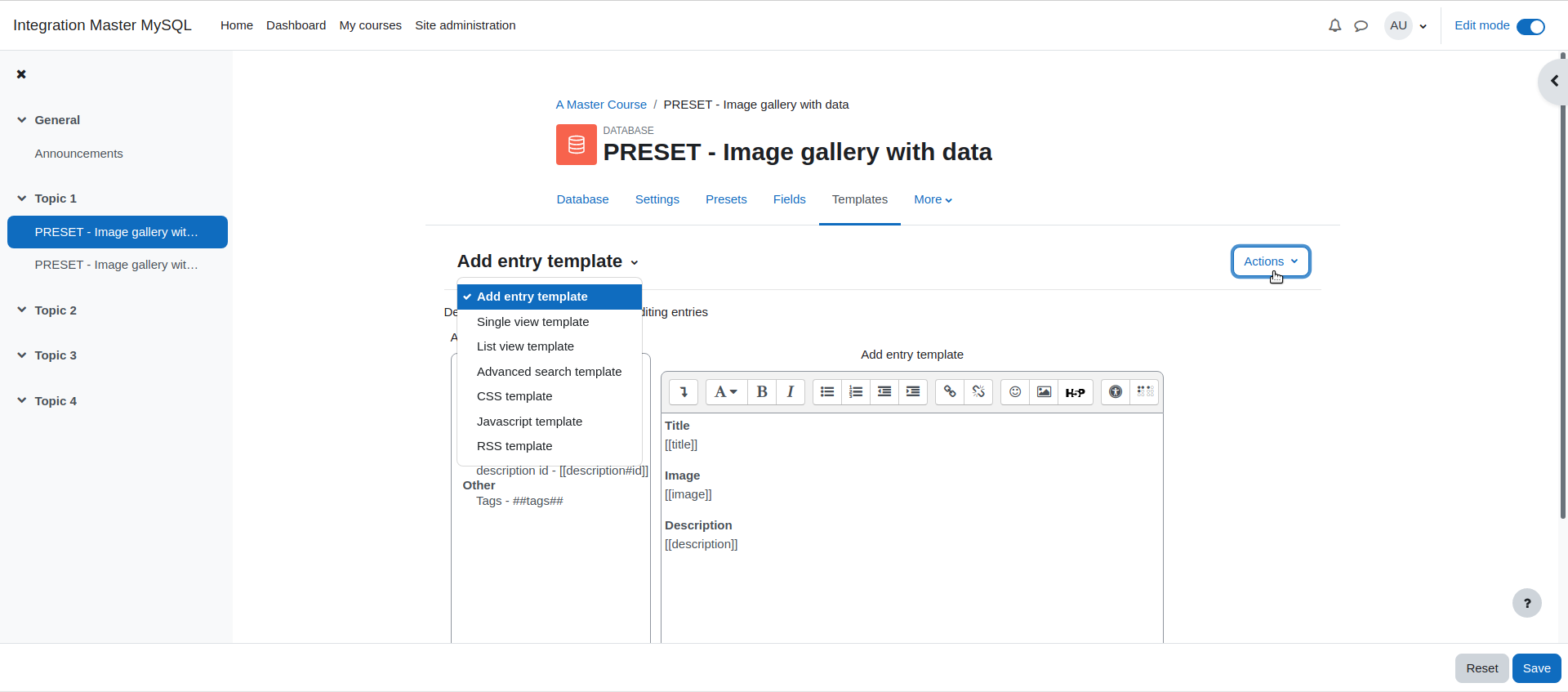1568x692 pixels.
Task: Open the insert image tool
Action: (x=1044, y=392)
